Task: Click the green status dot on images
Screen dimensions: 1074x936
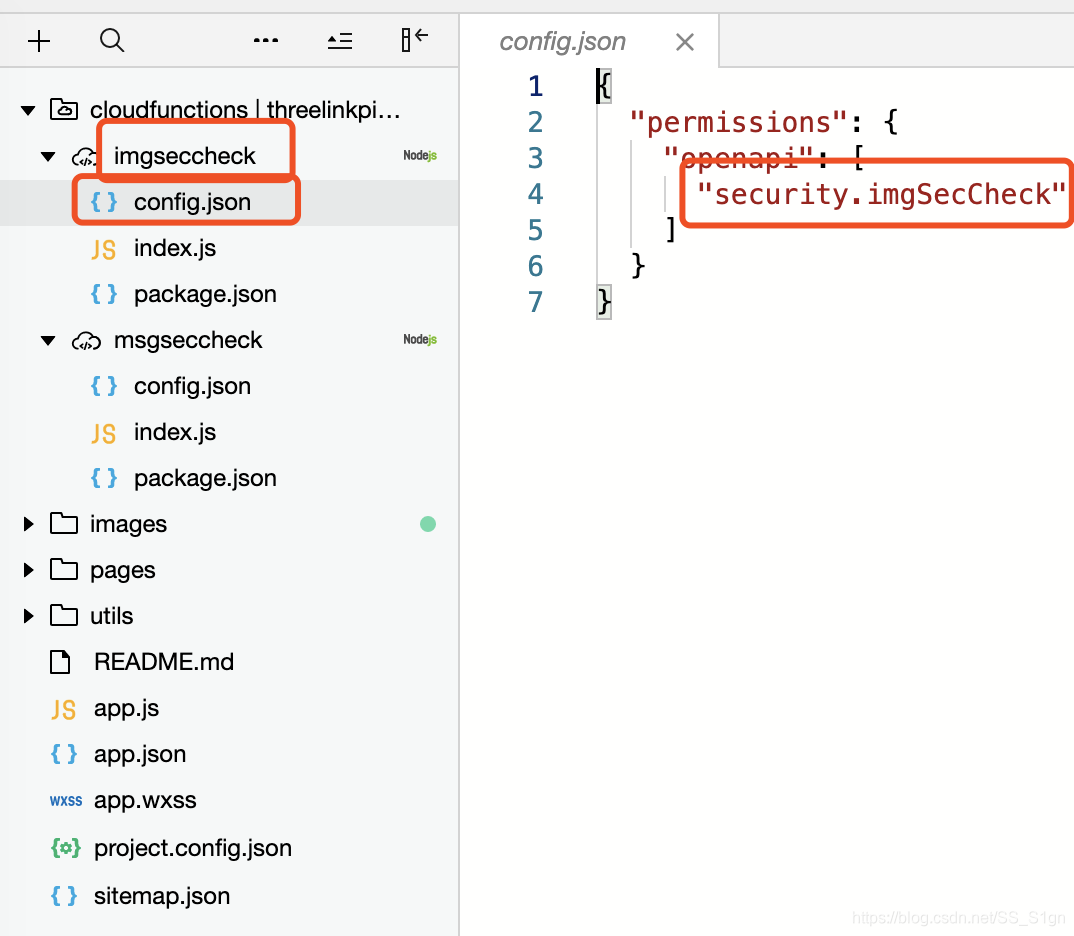Action: click(428, 524)
